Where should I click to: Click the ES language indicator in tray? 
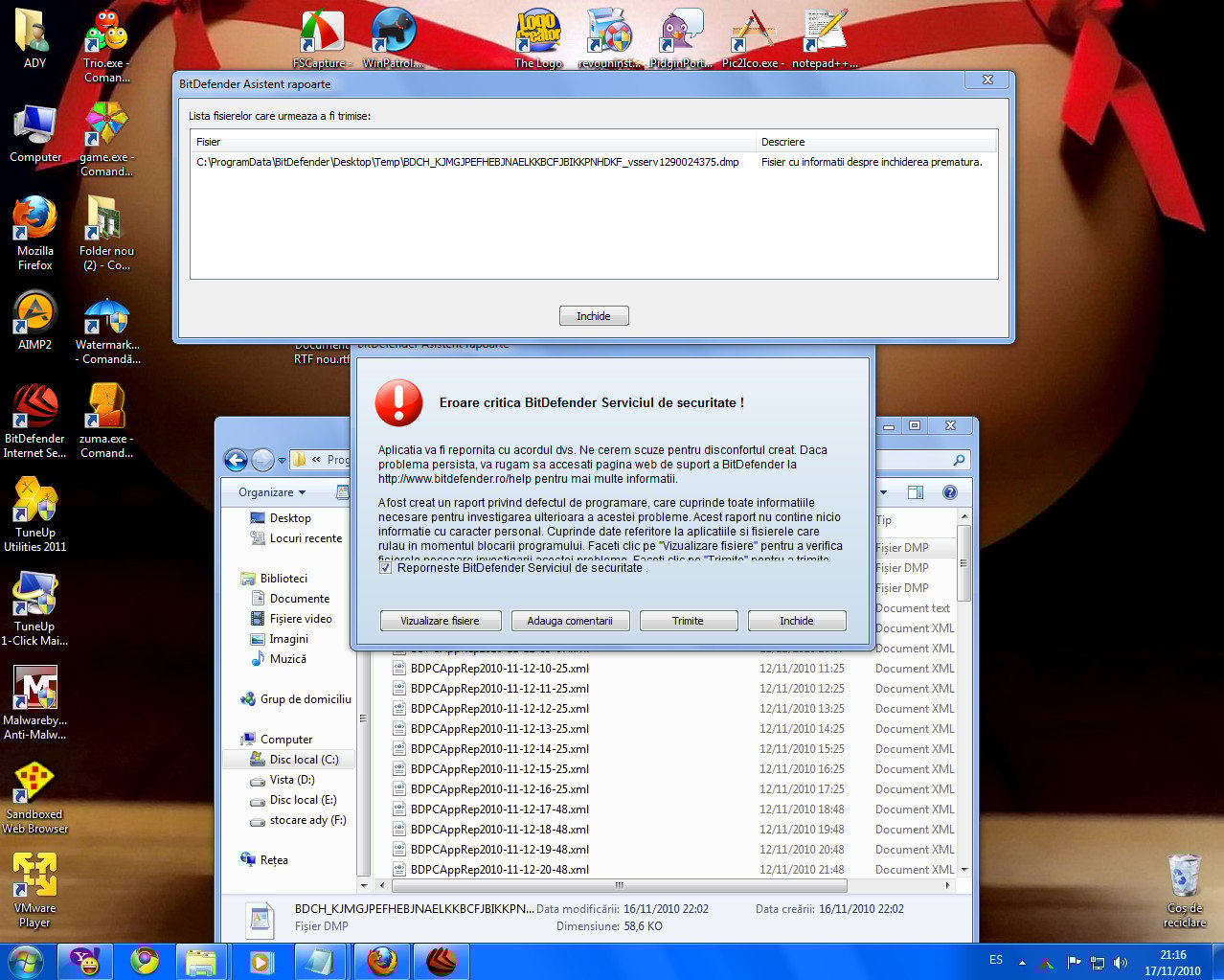click(x=996, y=960)
